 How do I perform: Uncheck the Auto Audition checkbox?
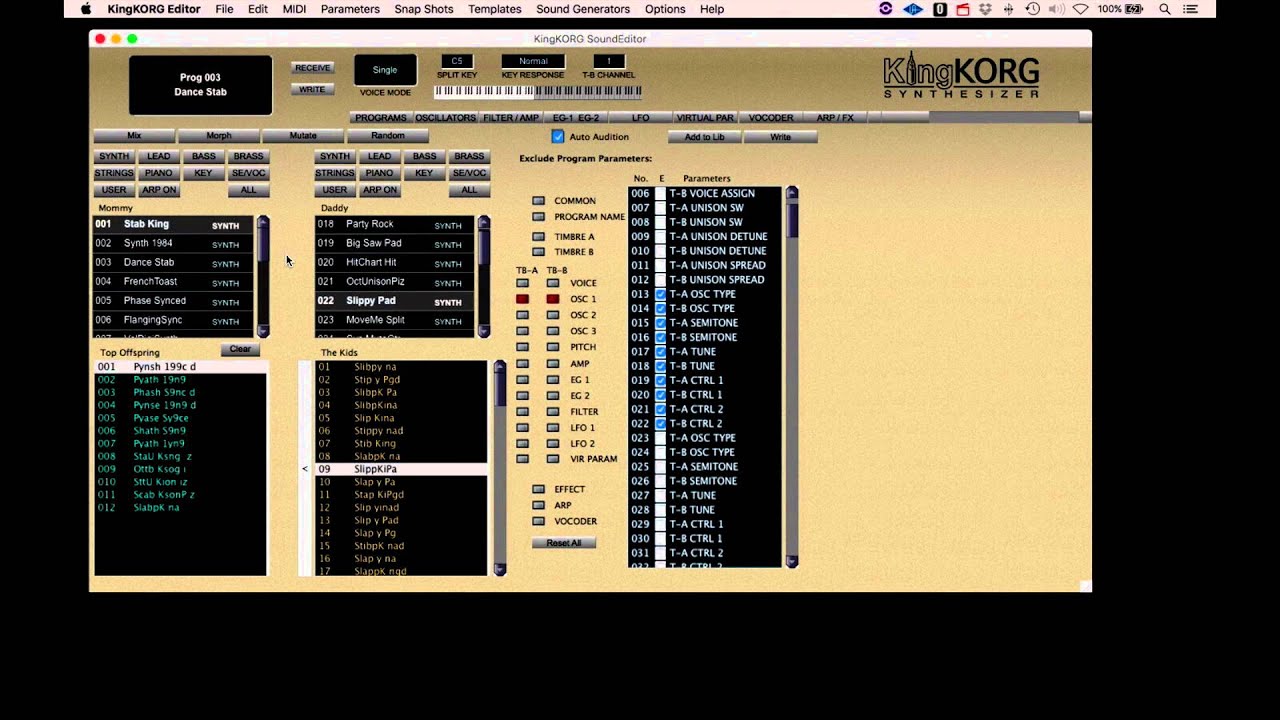pos(558,136)
